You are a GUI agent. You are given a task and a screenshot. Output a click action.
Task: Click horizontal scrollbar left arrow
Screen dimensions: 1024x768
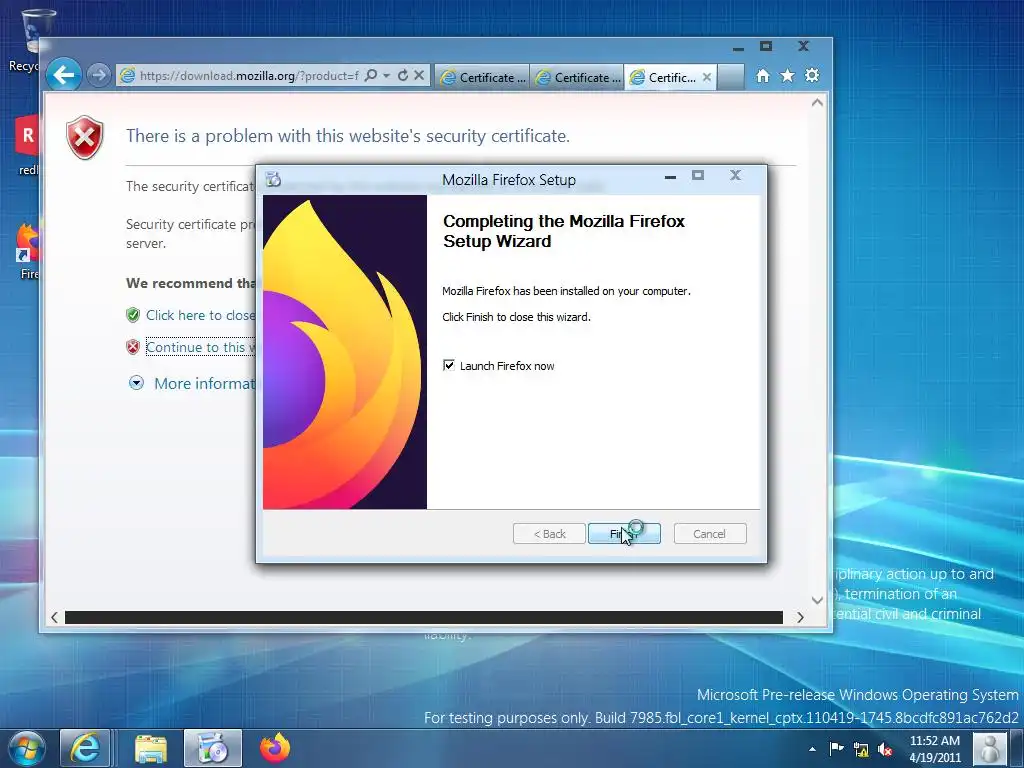pyautogui.click(x=54, y=617)
